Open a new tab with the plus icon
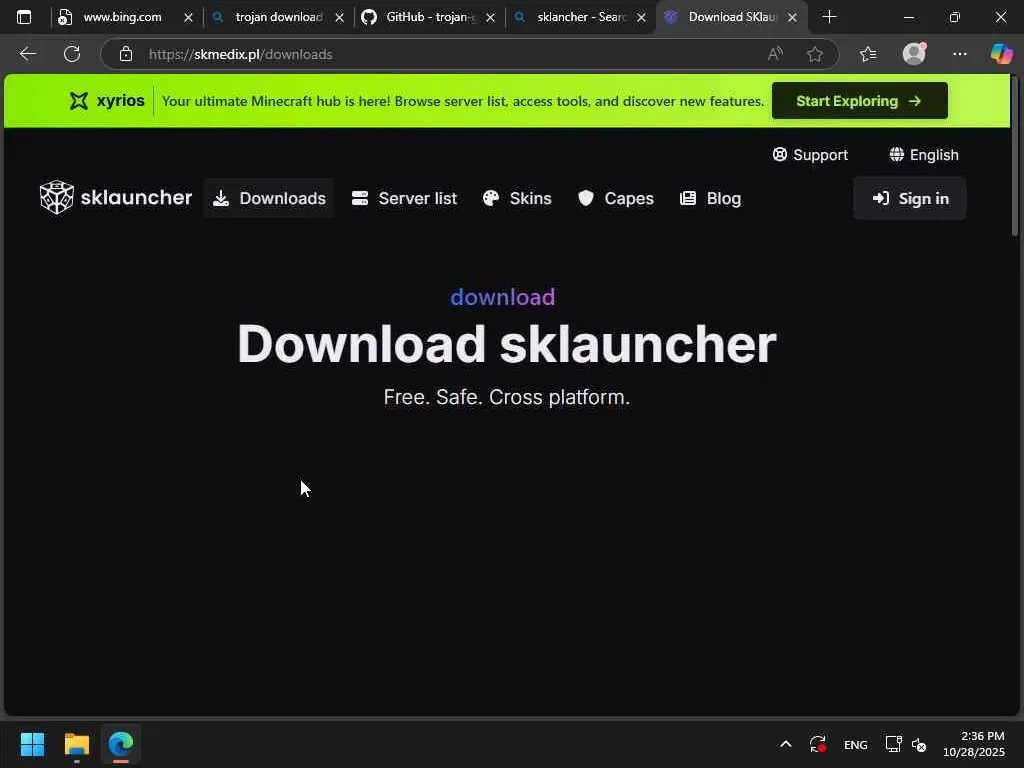 (829, 17)
